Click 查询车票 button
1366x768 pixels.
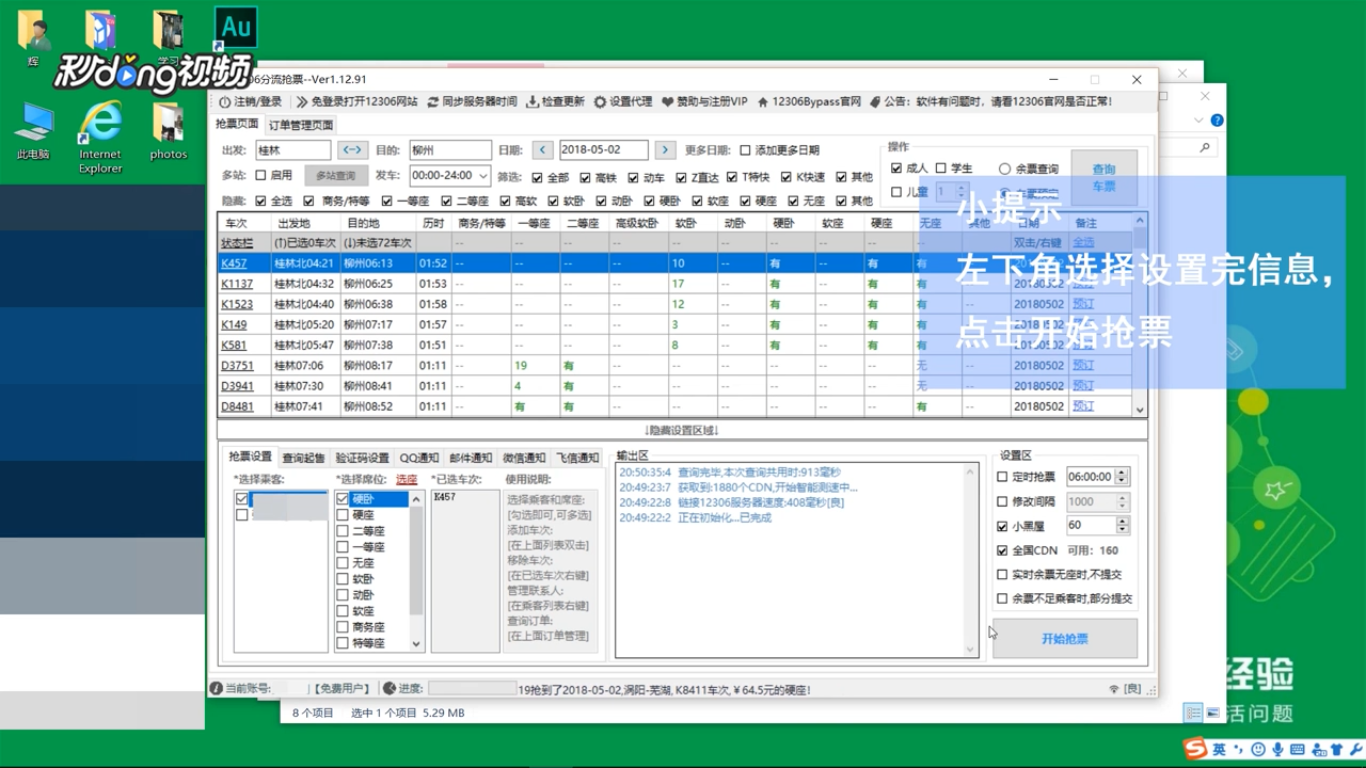click(1104, 178)
